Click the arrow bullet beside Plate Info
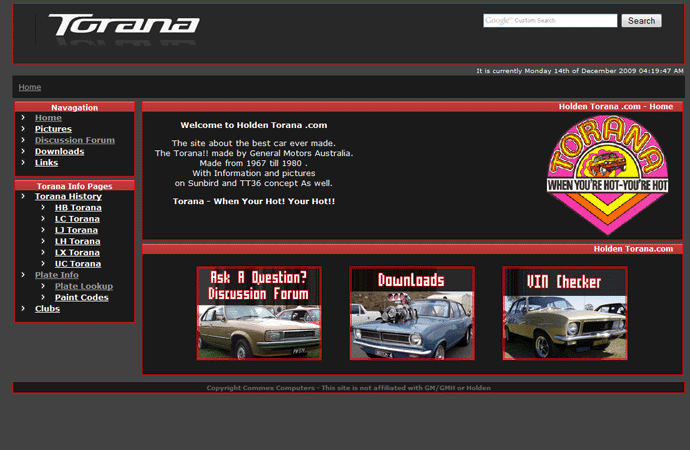The width and height of the screenshot is (690, 450). tap(23, 274)
